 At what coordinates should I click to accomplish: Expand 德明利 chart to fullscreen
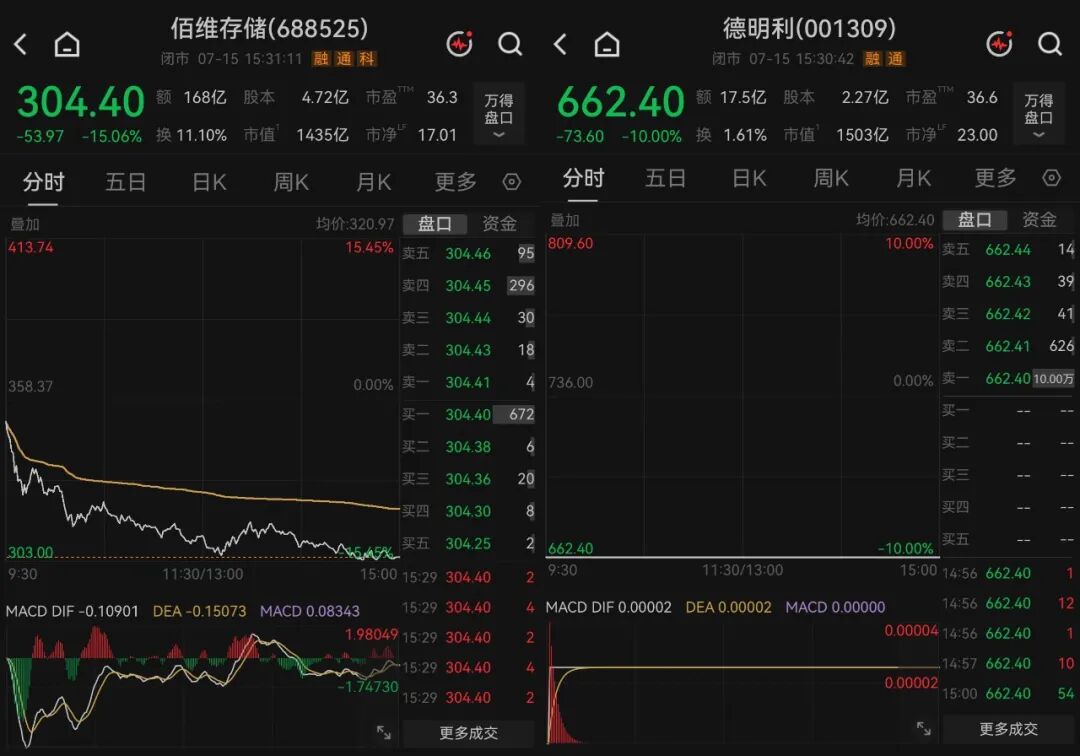pos(924,728)
